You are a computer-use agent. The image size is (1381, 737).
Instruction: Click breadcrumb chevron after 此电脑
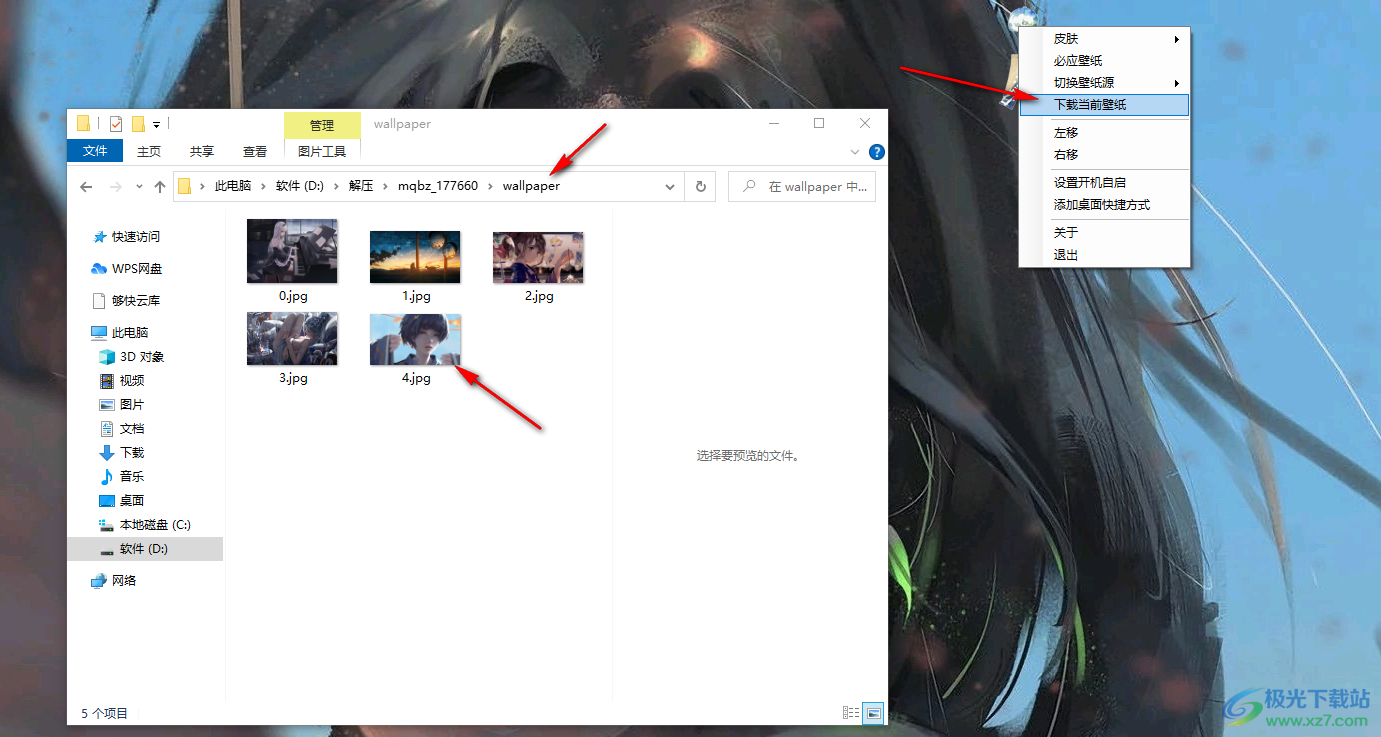(264, 187)
